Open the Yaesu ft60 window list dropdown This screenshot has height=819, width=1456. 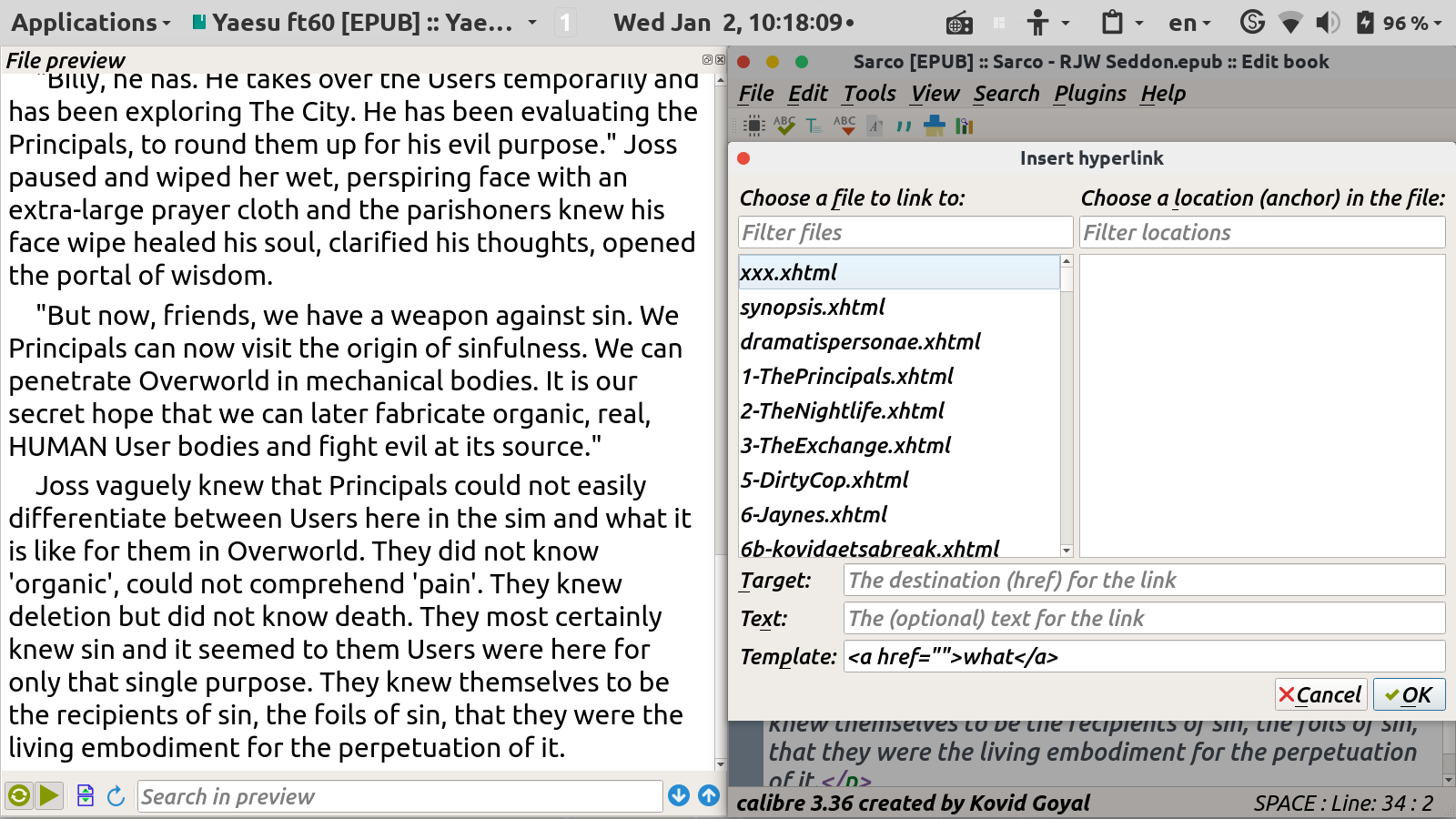[364, 23]
